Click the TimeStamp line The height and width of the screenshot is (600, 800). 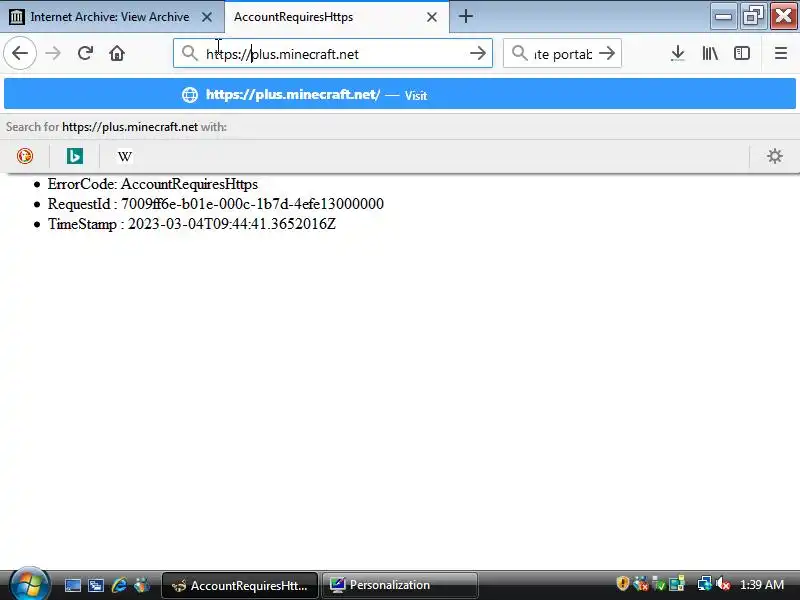[192, 224]
